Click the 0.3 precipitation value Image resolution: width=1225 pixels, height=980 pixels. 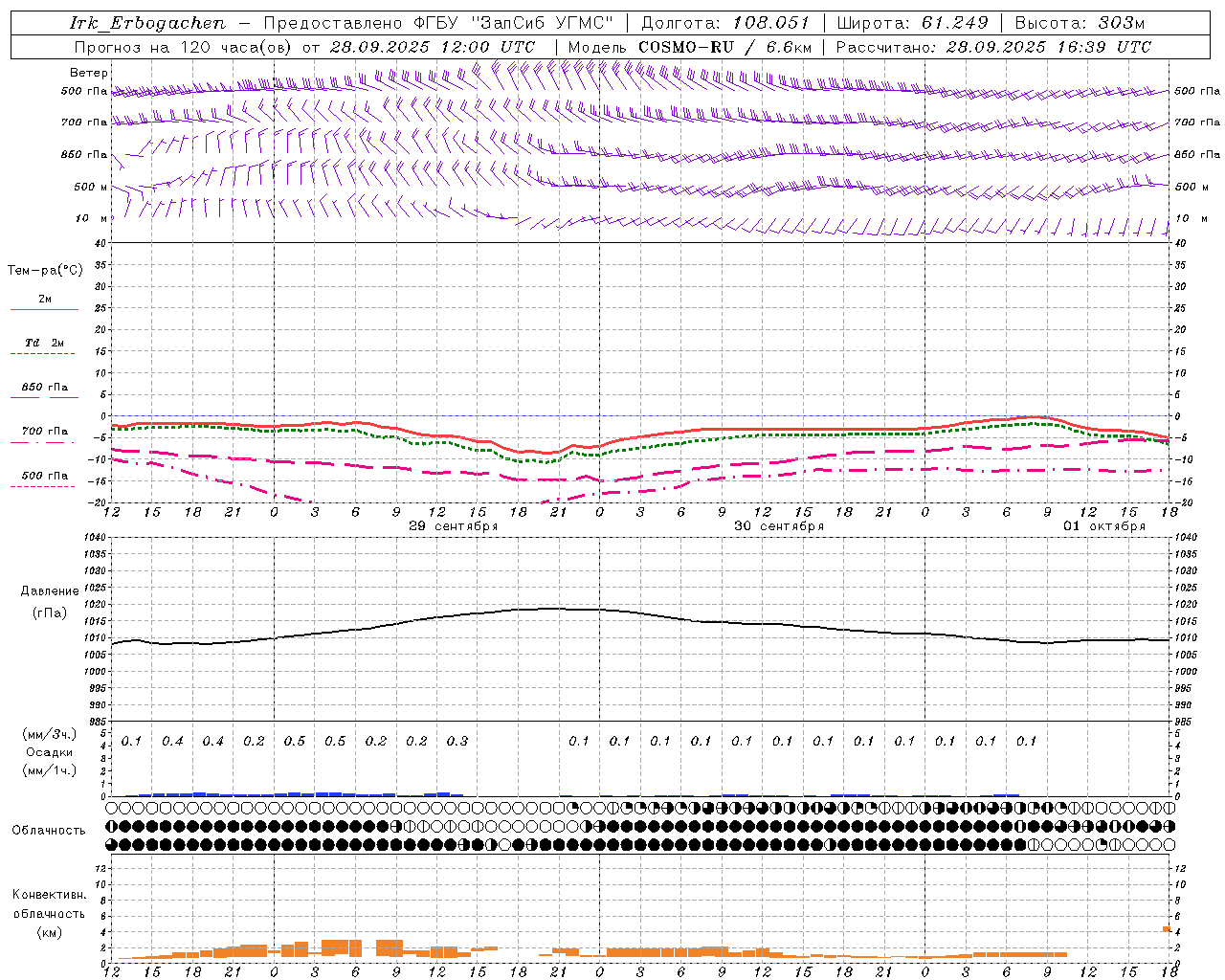(457, 741)
